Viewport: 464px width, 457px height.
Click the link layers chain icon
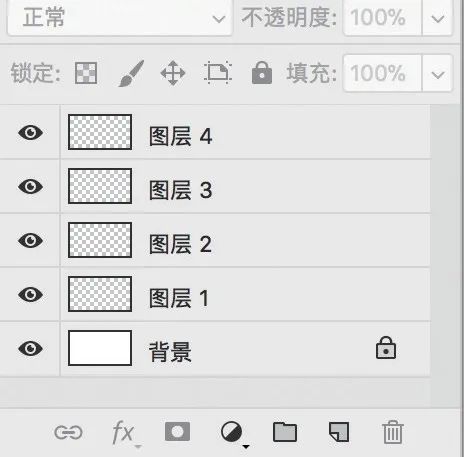tap(68, 432)
